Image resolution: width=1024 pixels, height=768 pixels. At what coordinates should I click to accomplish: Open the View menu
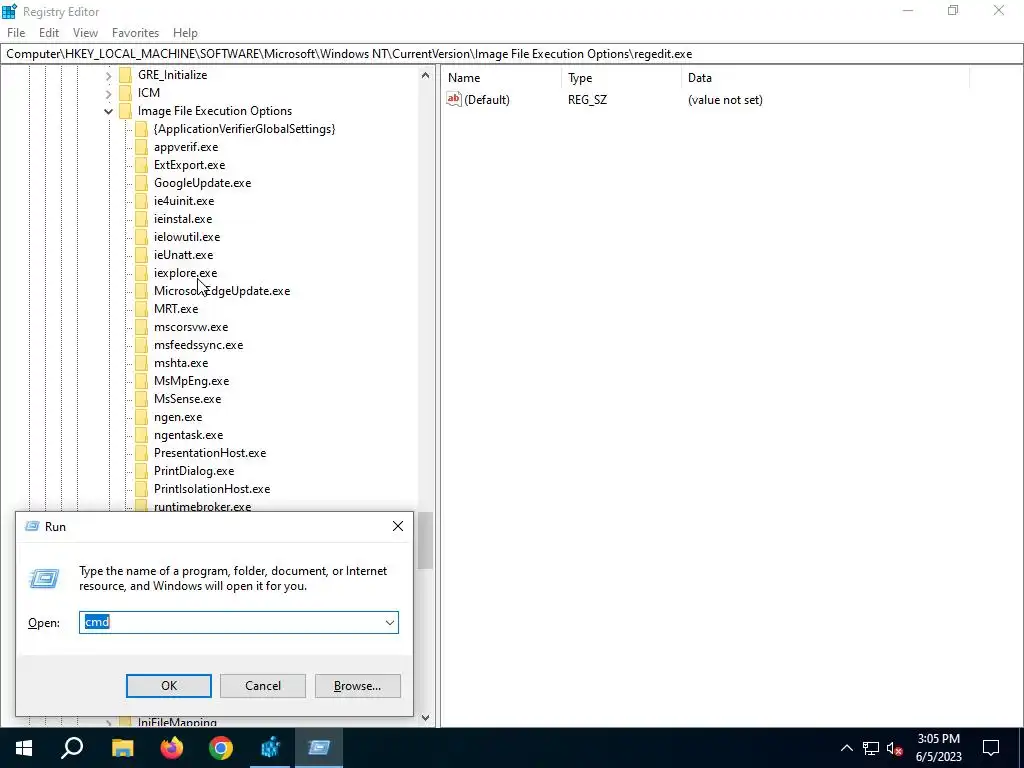tap(85, 33)
